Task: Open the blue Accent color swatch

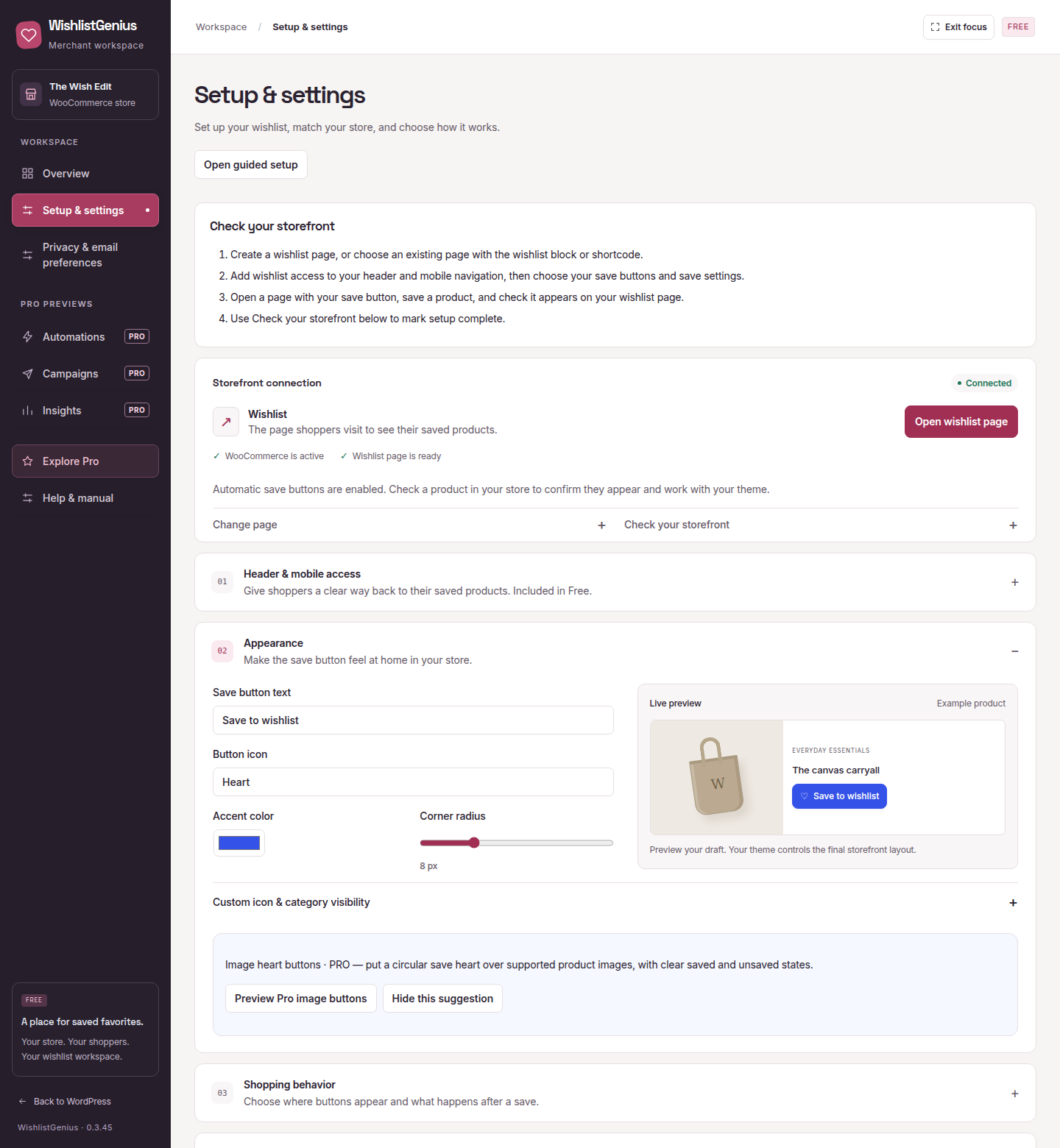Action: 239,843
